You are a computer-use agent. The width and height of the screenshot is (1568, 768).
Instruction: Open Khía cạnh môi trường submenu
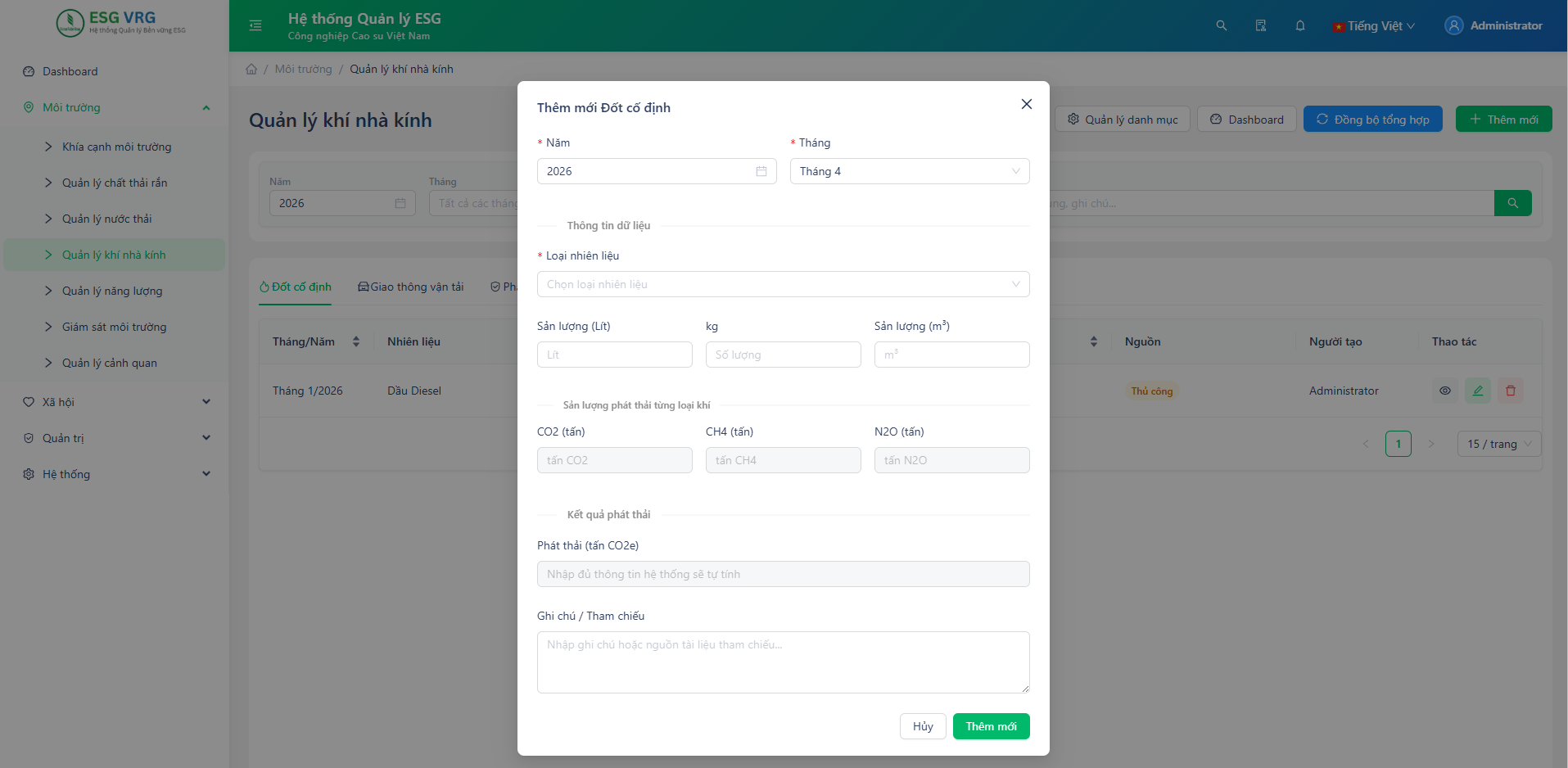[x=115, y=147]
